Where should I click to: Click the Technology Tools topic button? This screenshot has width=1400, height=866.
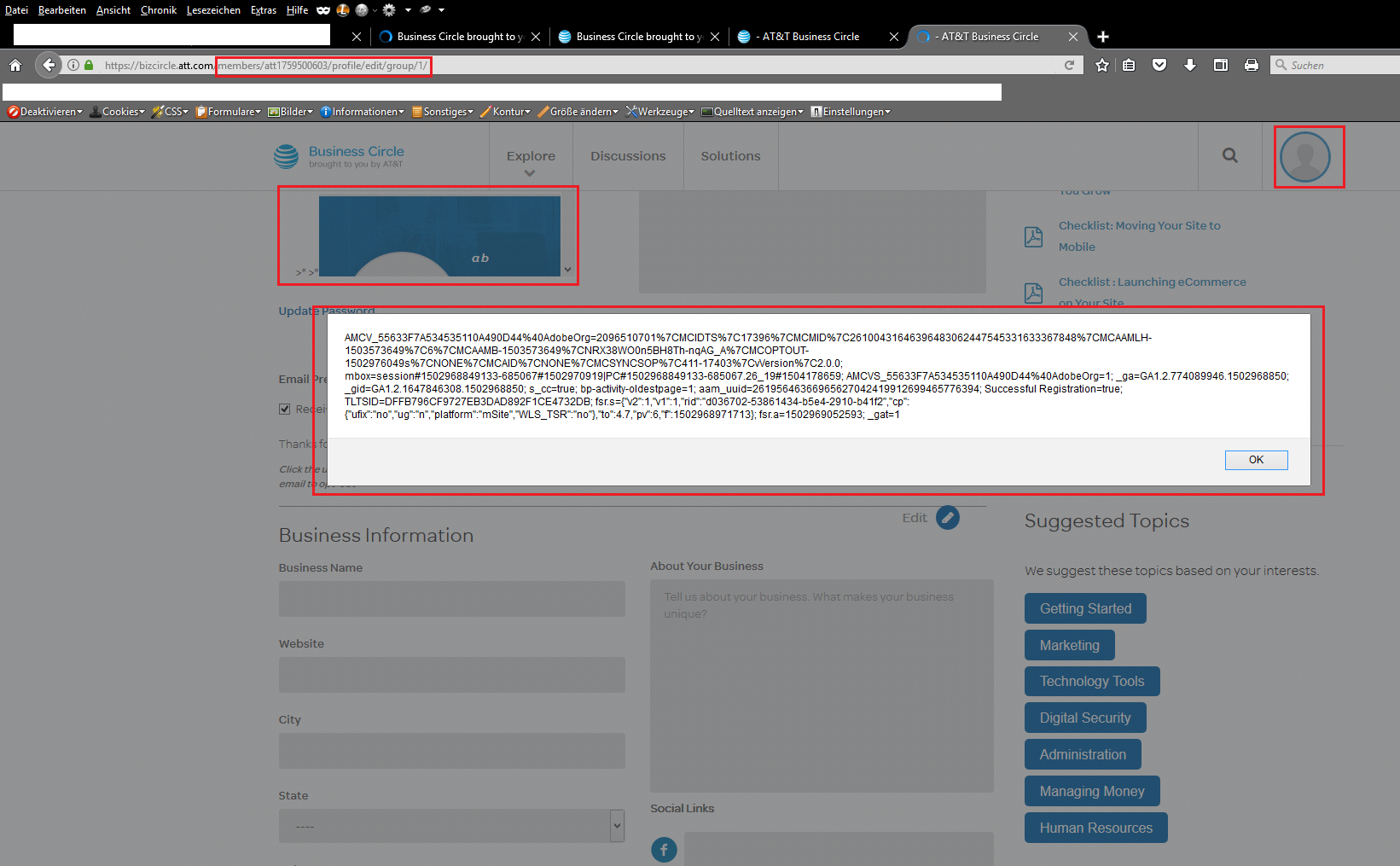pos(1092,681)
